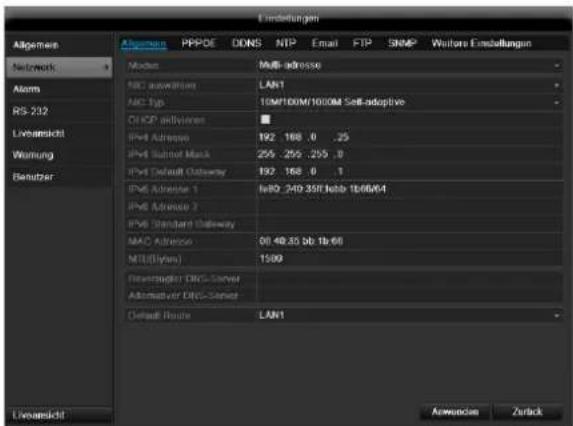Switch to the Allgemein tab
The height and width of the screenshot is (426, 573).
coord(144,44)
